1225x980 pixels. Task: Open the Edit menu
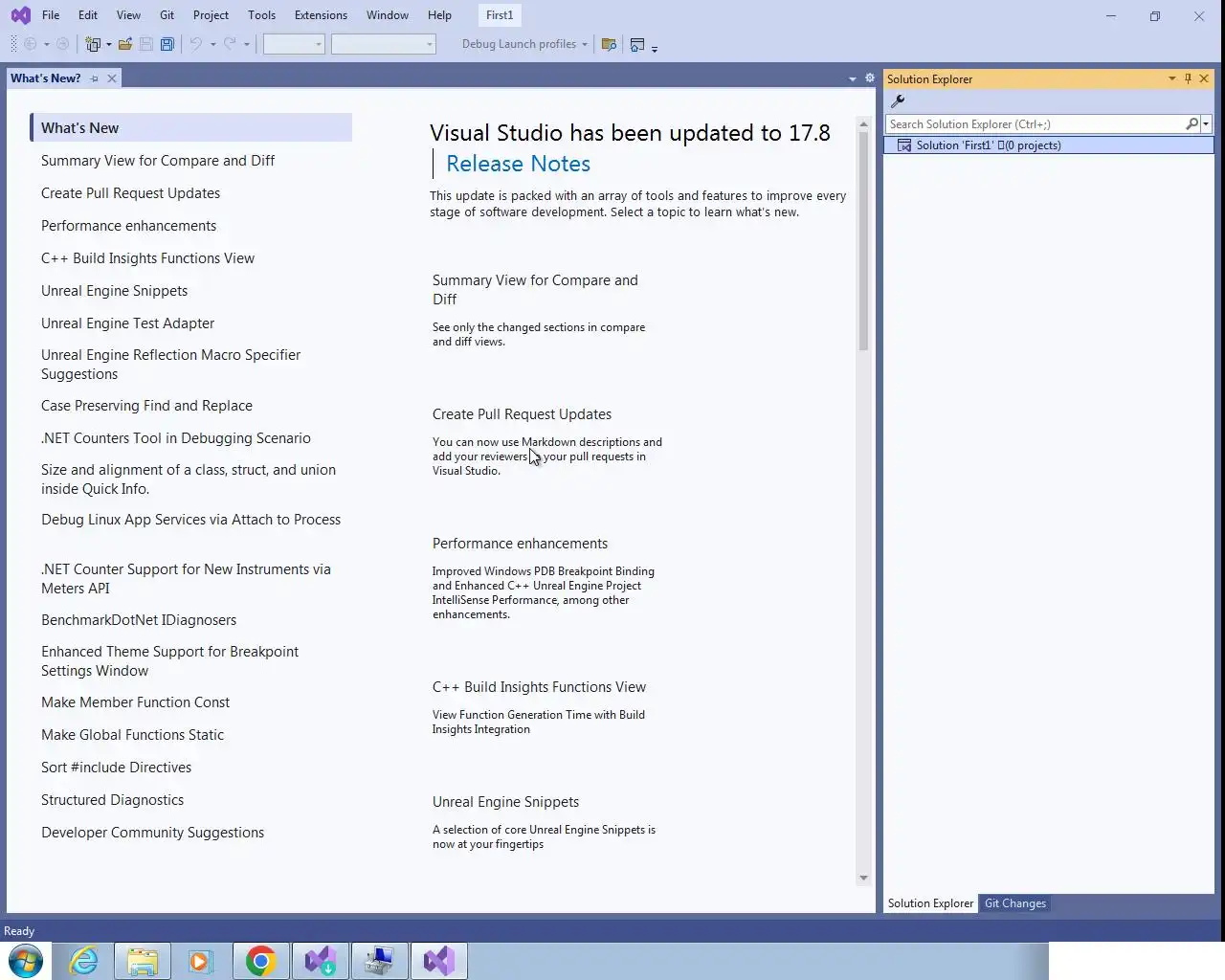[88, 15]
